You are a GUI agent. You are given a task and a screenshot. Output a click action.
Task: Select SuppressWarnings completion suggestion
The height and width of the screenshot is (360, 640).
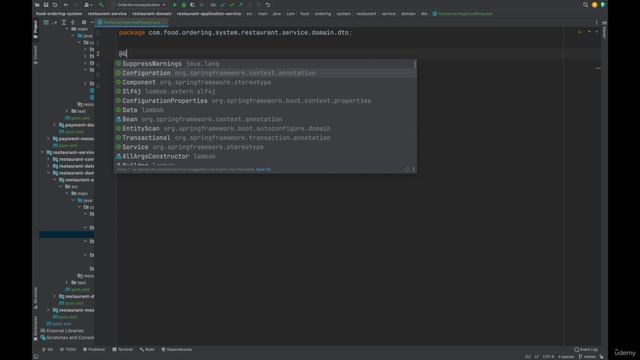pyautogui.click(x=264, y=64)
